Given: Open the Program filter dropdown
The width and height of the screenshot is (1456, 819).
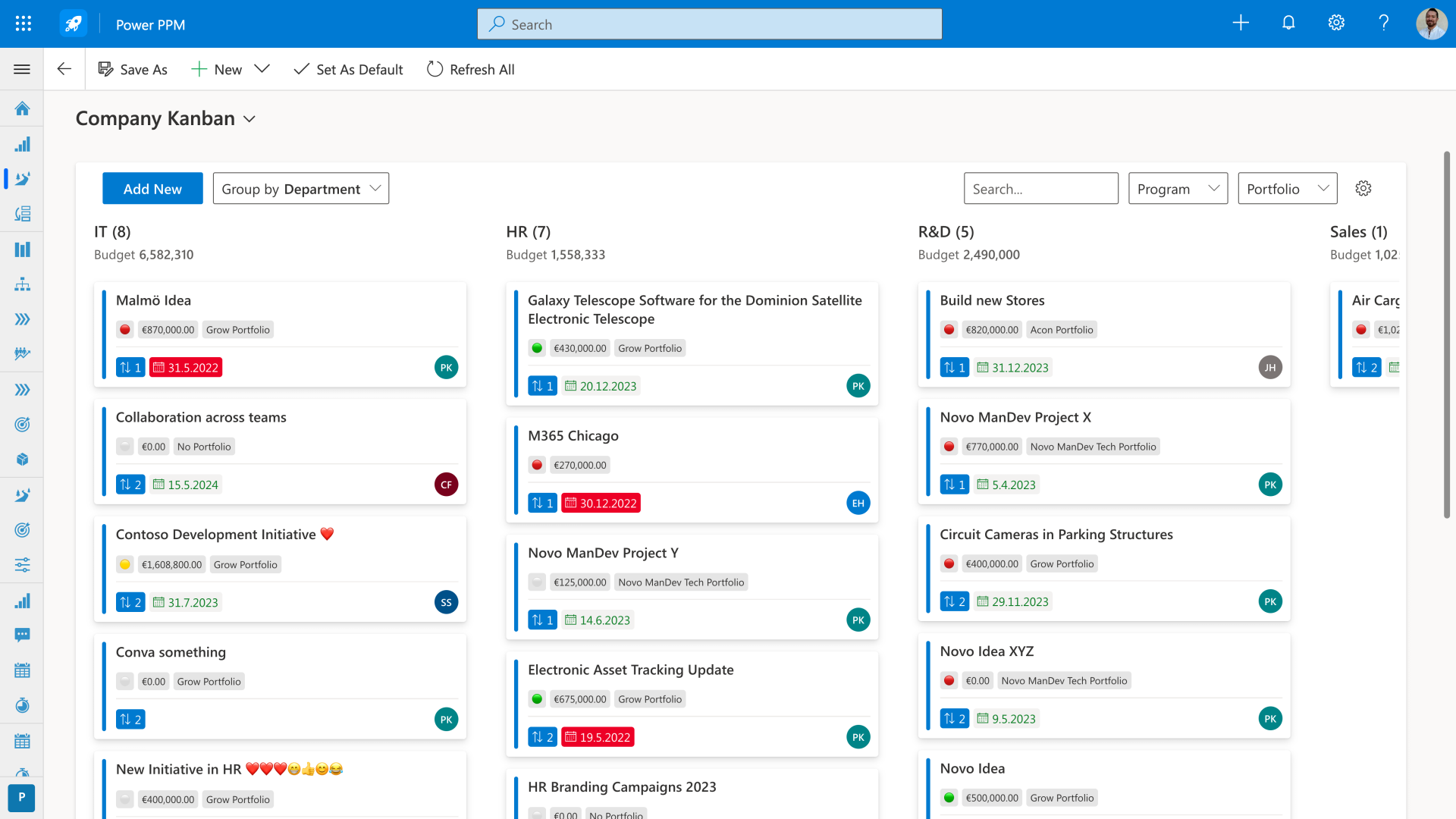Looking at the screenshot, I should (x=1178, y=189).
